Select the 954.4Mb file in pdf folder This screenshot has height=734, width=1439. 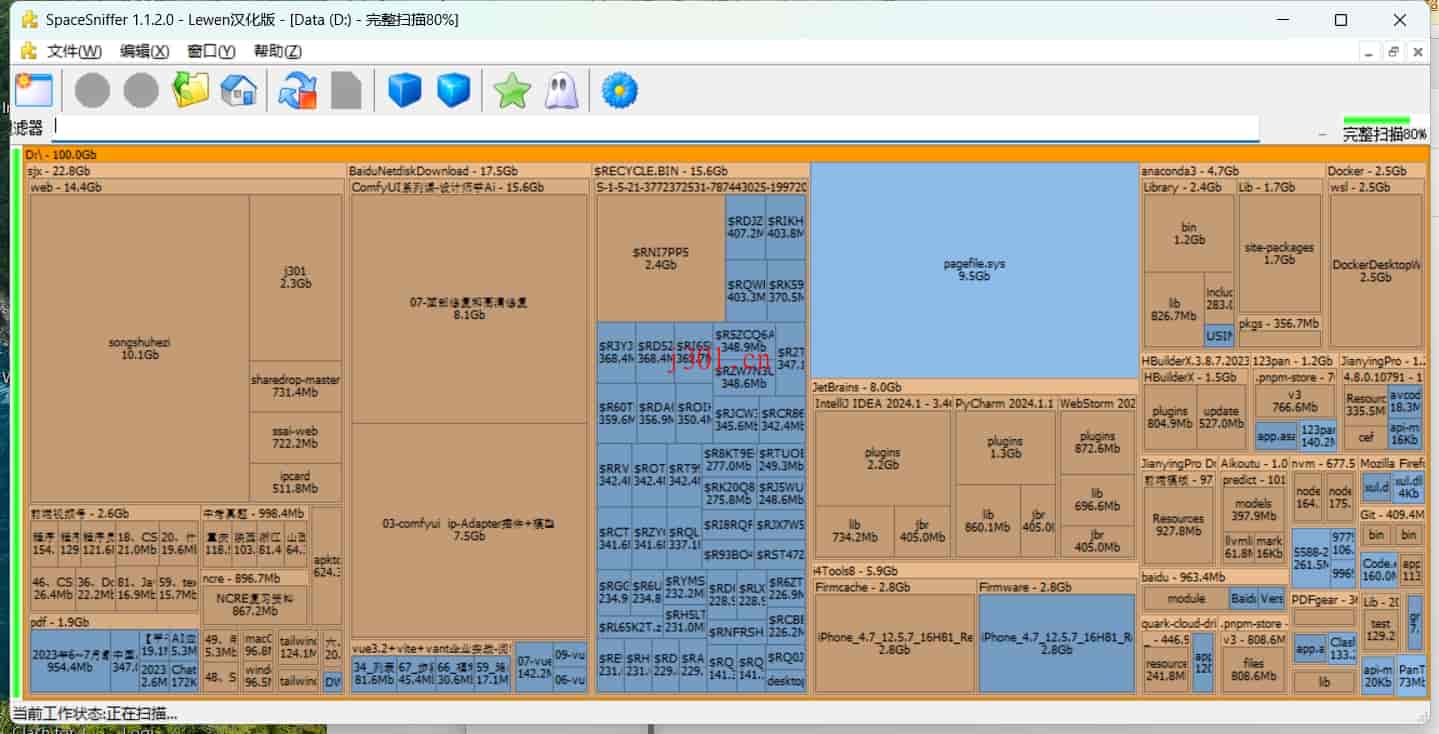[x=70, y=660]
